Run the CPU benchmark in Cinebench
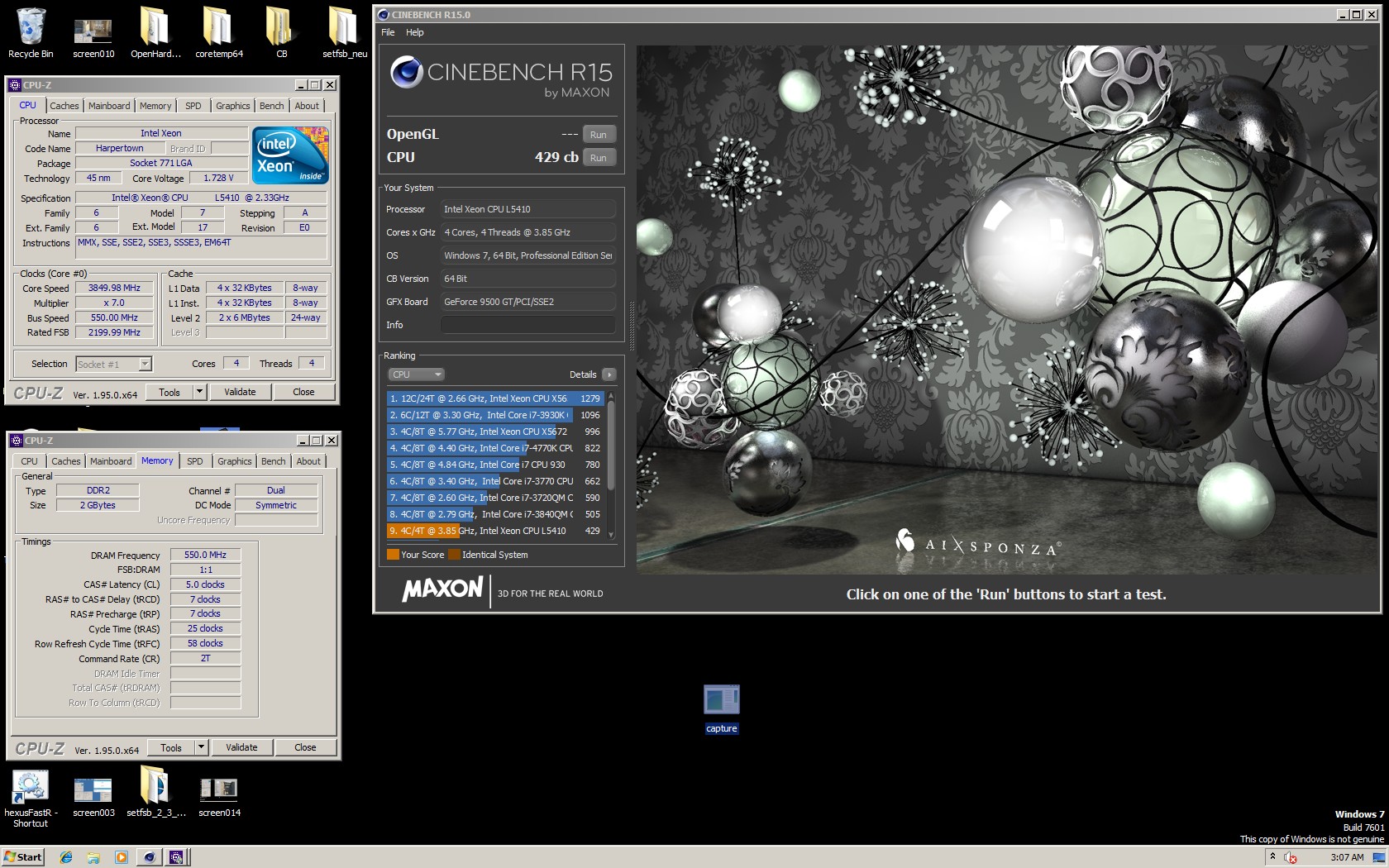The height and width of the screenshot is (868, 1389). click(x=599, y=158)
